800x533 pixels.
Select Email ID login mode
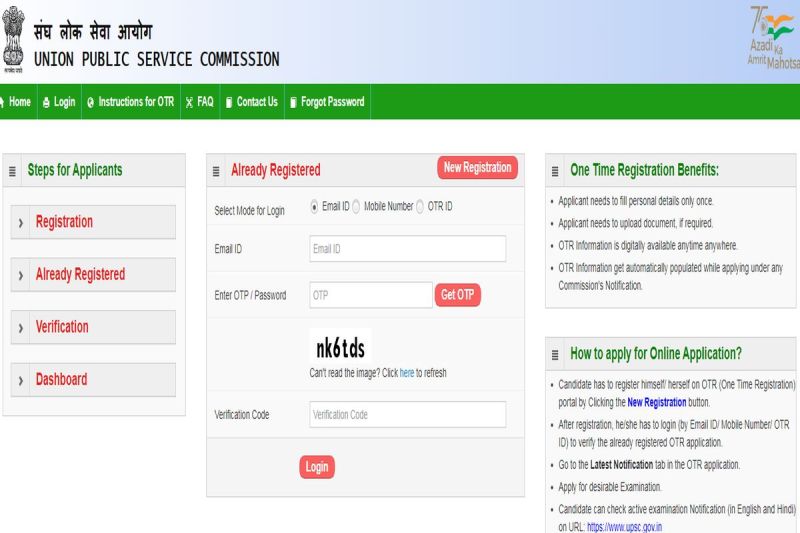(315, 206)
